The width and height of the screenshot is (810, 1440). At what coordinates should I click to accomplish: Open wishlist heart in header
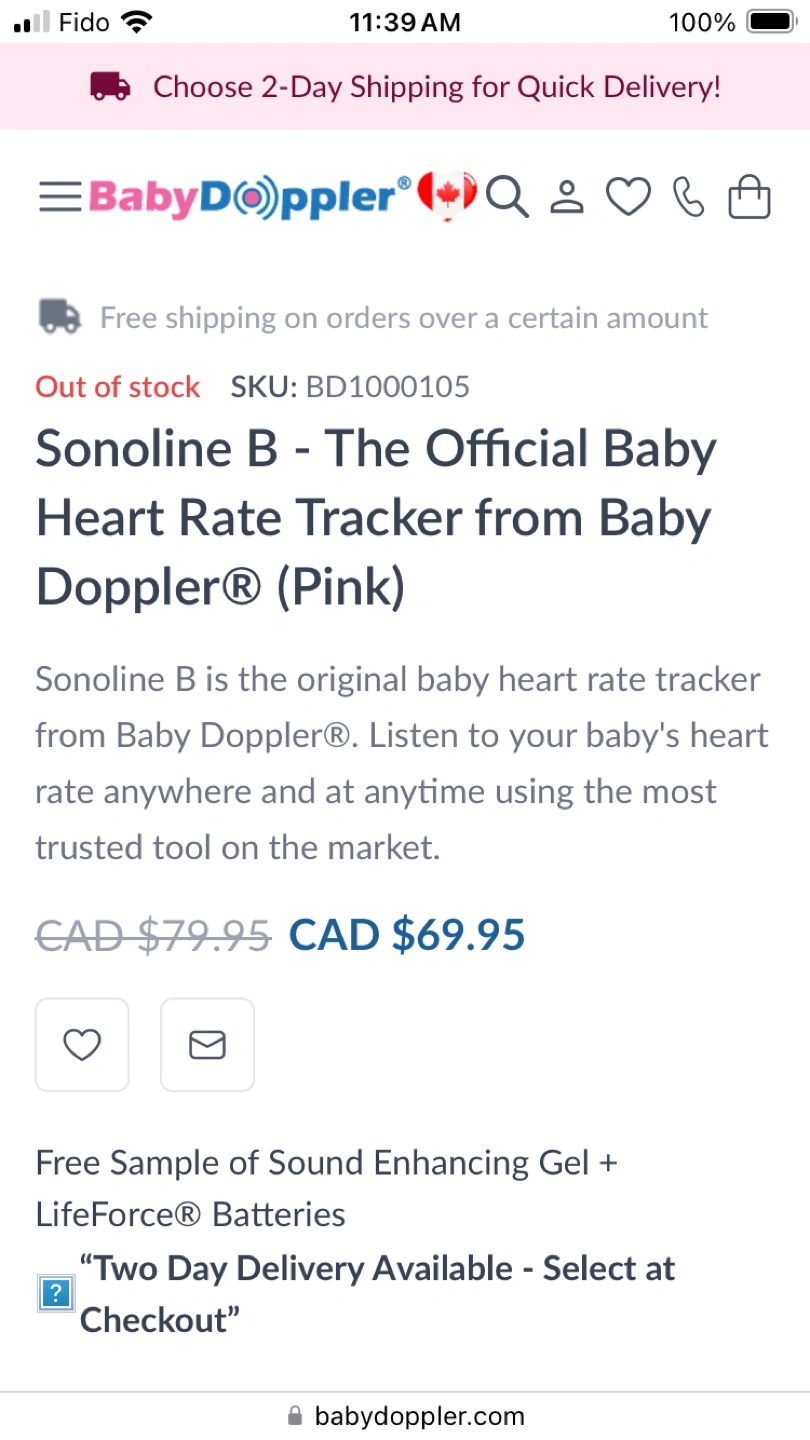pos(629,197)
